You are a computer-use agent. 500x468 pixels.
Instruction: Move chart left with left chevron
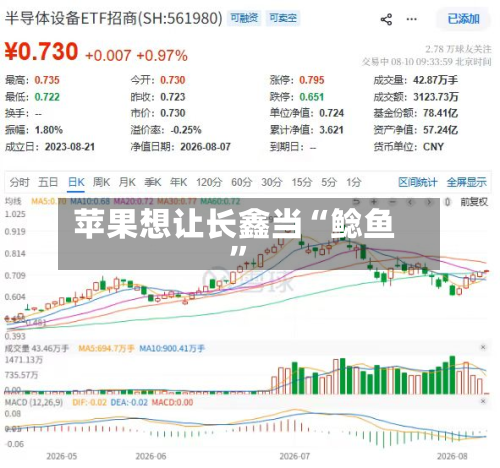coord(411,202)
